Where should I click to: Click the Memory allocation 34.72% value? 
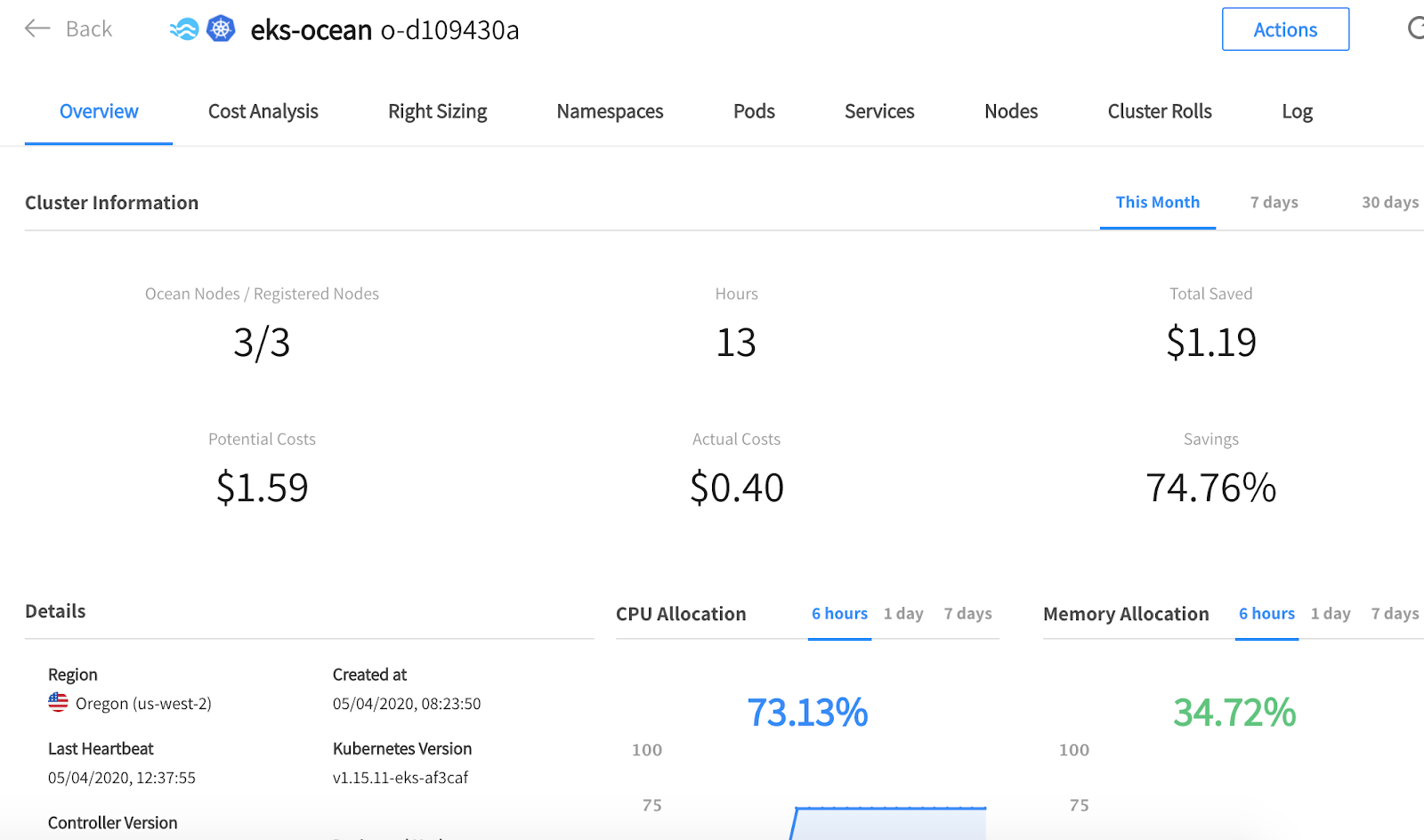click(x=1234, y=712)
